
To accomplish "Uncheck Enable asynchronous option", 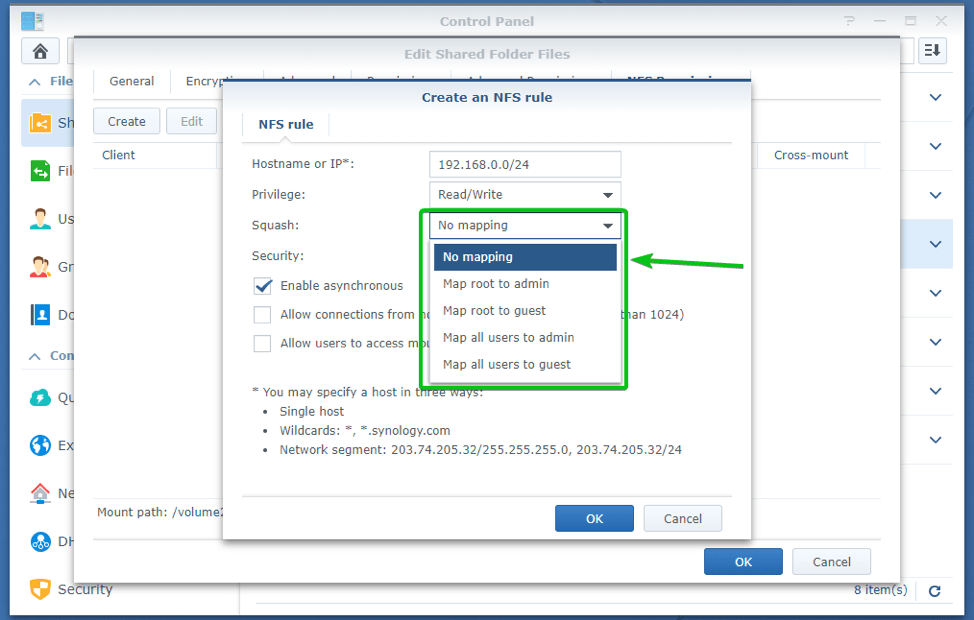I will click(x=262, y=286).
